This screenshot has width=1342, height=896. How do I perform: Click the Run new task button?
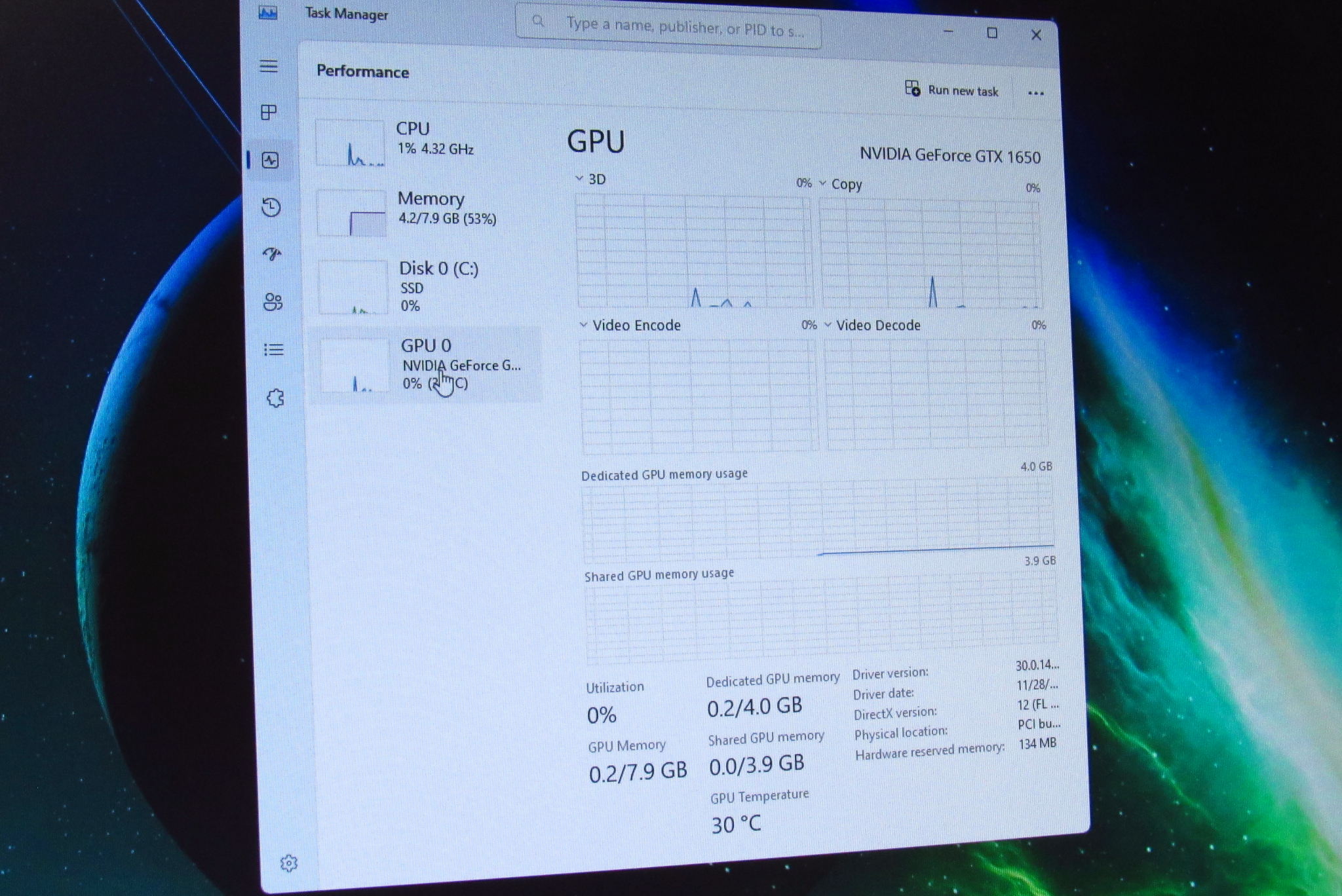pos(952,90)
